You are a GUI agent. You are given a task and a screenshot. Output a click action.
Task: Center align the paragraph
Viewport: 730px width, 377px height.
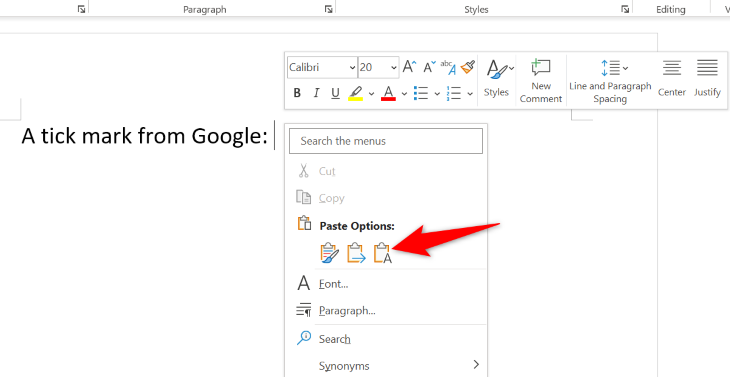[672, 79]
